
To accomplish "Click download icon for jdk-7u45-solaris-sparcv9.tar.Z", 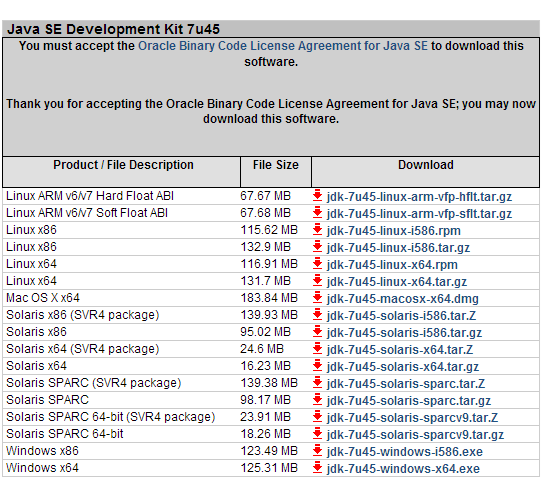I will pyautogui.click(x=317, y=417).
